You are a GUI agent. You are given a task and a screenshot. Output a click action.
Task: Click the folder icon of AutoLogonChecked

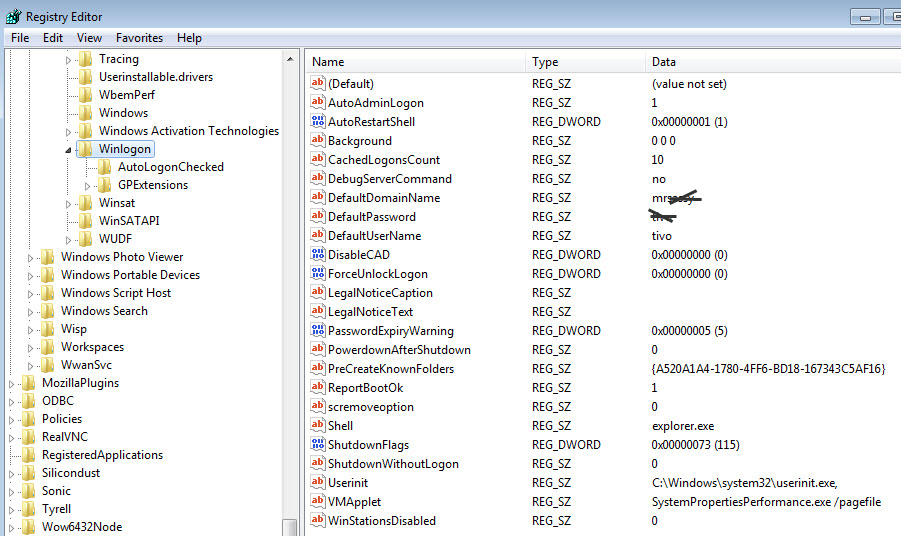105,167
